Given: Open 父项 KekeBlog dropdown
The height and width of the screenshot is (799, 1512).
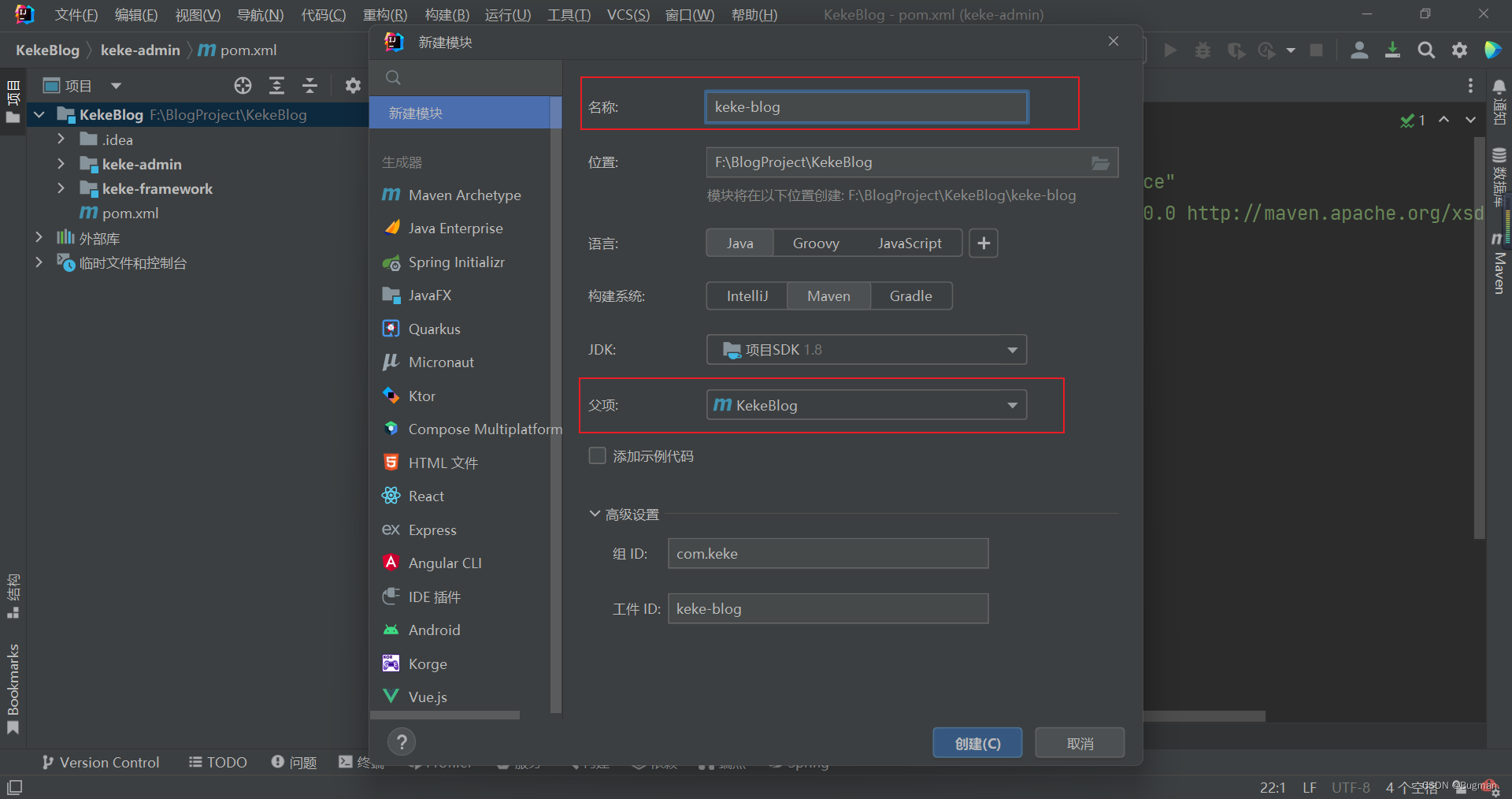Looking at the screenshot, I should tap(866, 405).
